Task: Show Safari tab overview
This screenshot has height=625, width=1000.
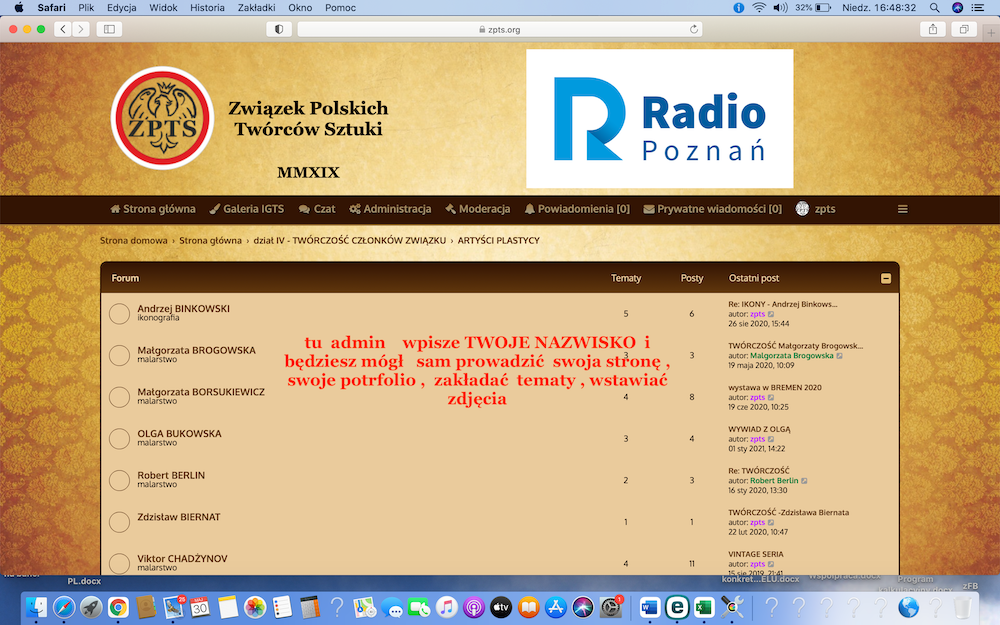Action: [964, 29]
